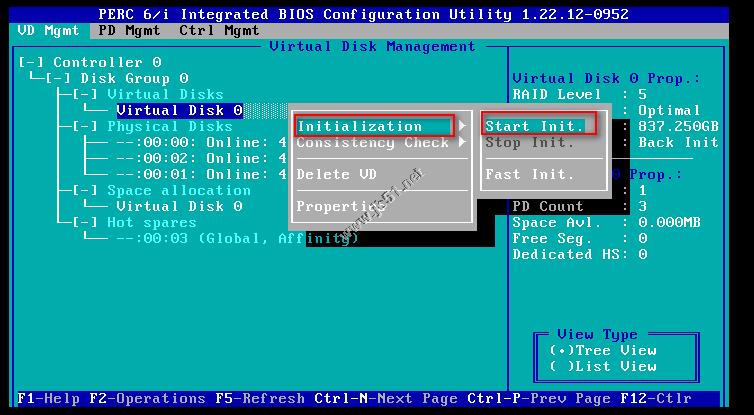The image size is (754, 415).
Task: Collapse the Space allocation branch
Action: [89, 190]
